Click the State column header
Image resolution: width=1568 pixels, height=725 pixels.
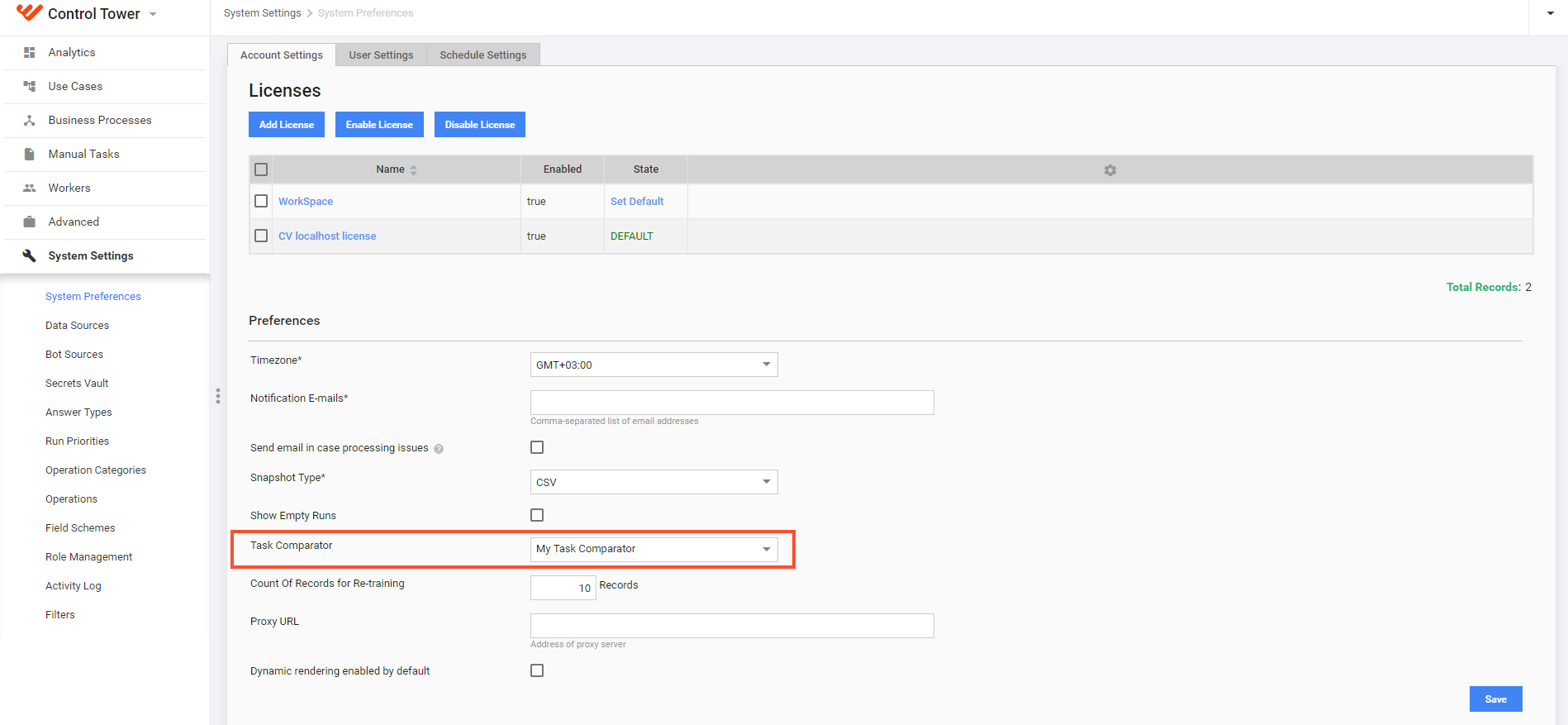tap(646, 169)
